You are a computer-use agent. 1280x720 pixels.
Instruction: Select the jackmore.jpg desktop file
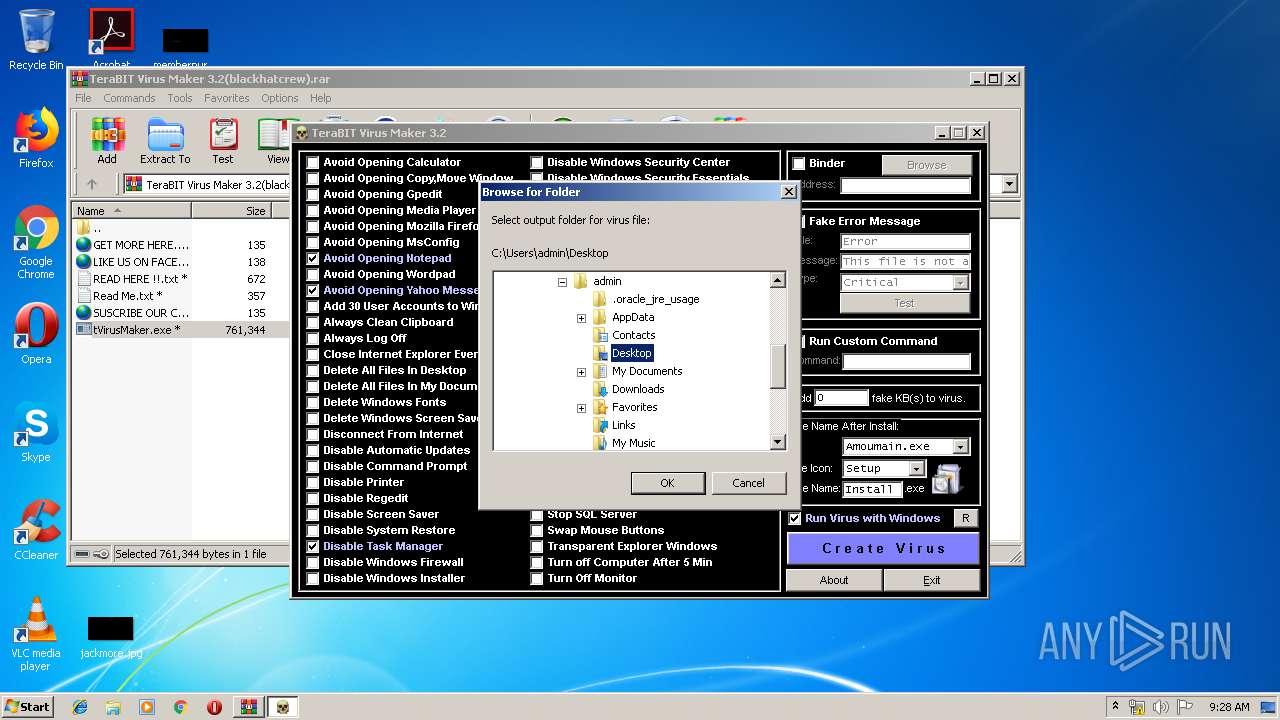[111, 636]
